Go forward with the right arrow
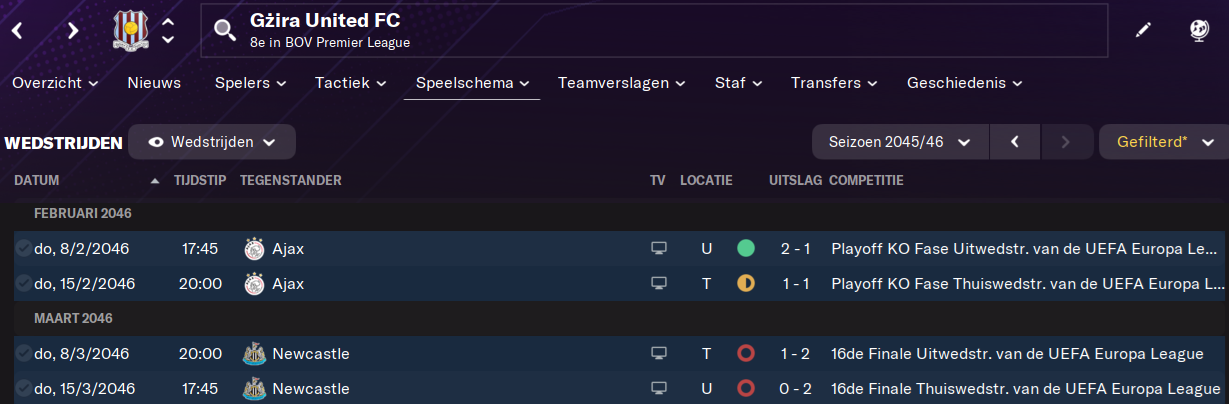Image resolution: width=1229 pixels, height=404 pixels. pyautogui.click(x=72, y=31)
